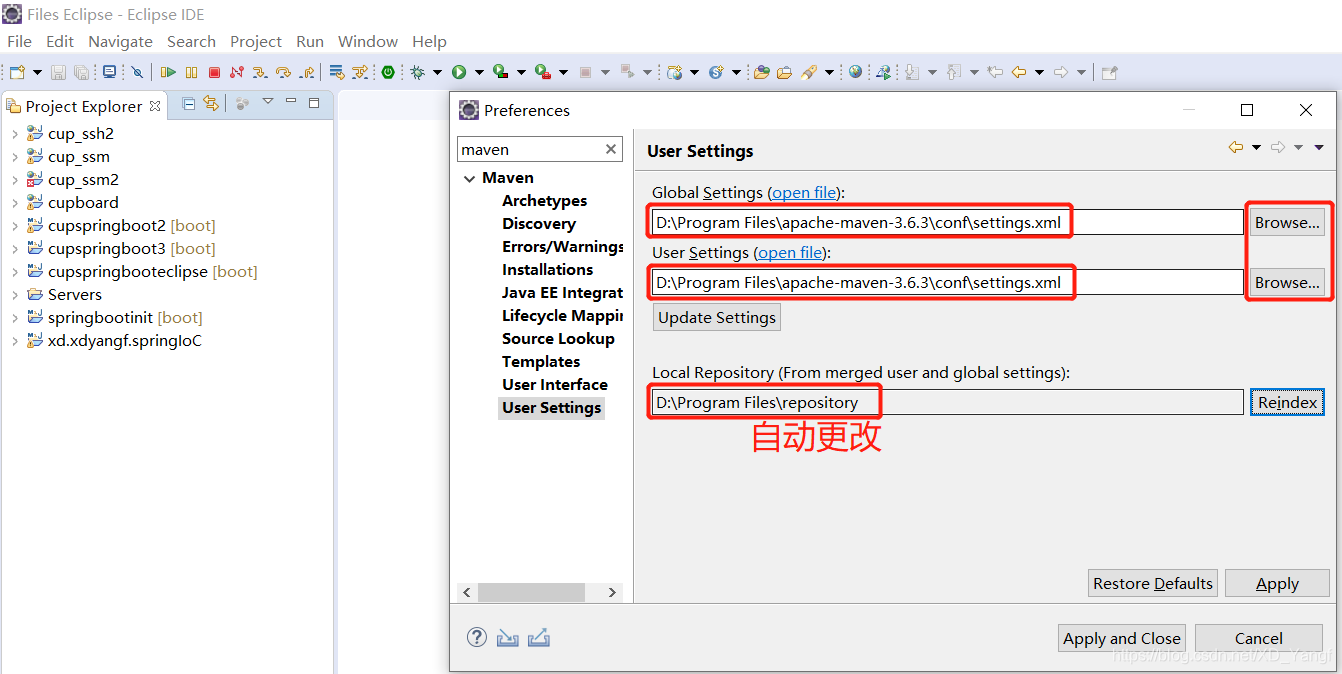Image resolution: width=1342 pixels, height=674 pixels.
Task: Click the Debug bug icon
Action: pos(417,72)
